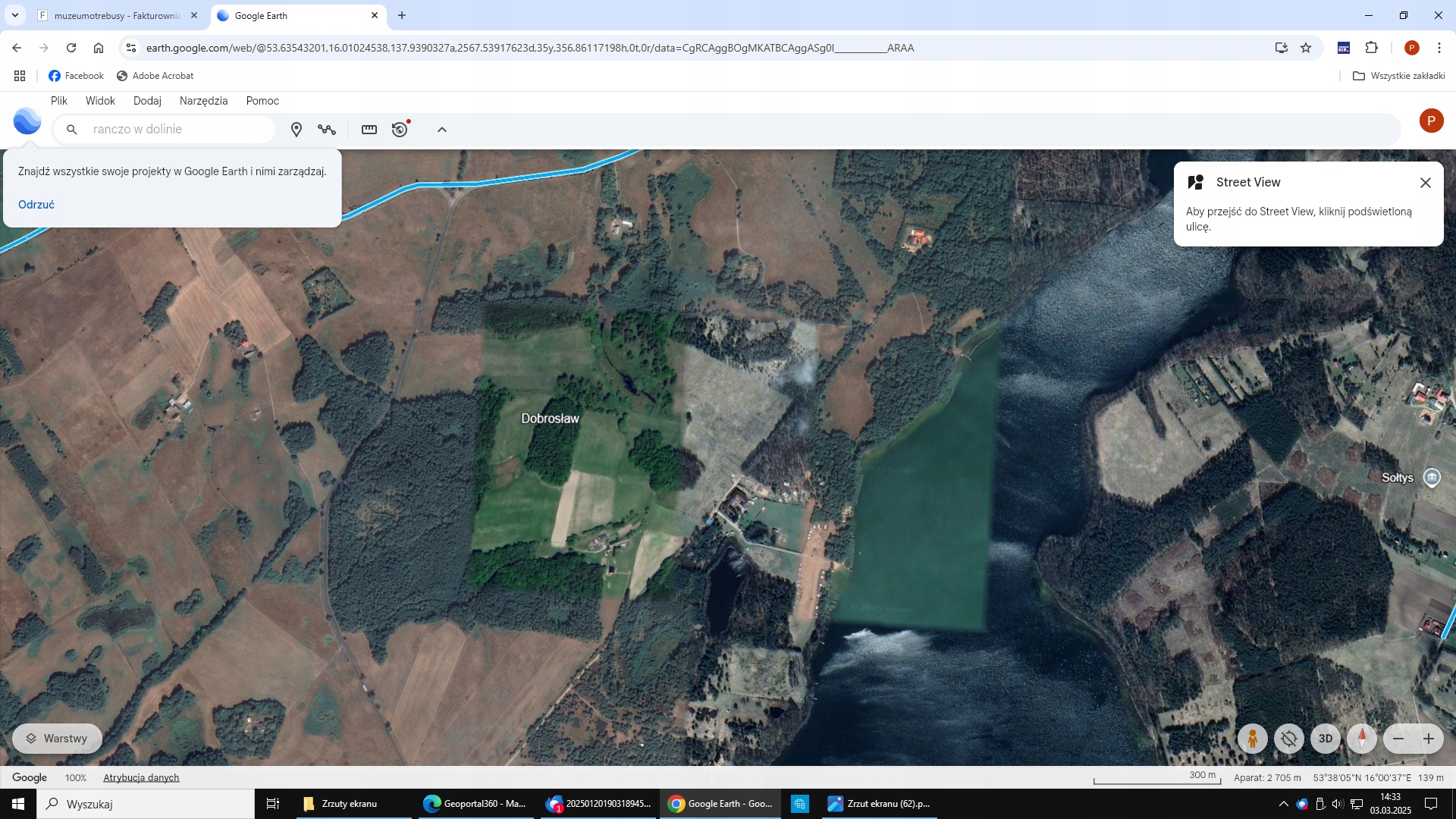Screen dimensions: 1456x819
Task: Click the Pegman Street View icon
Action: [1253, 739]
